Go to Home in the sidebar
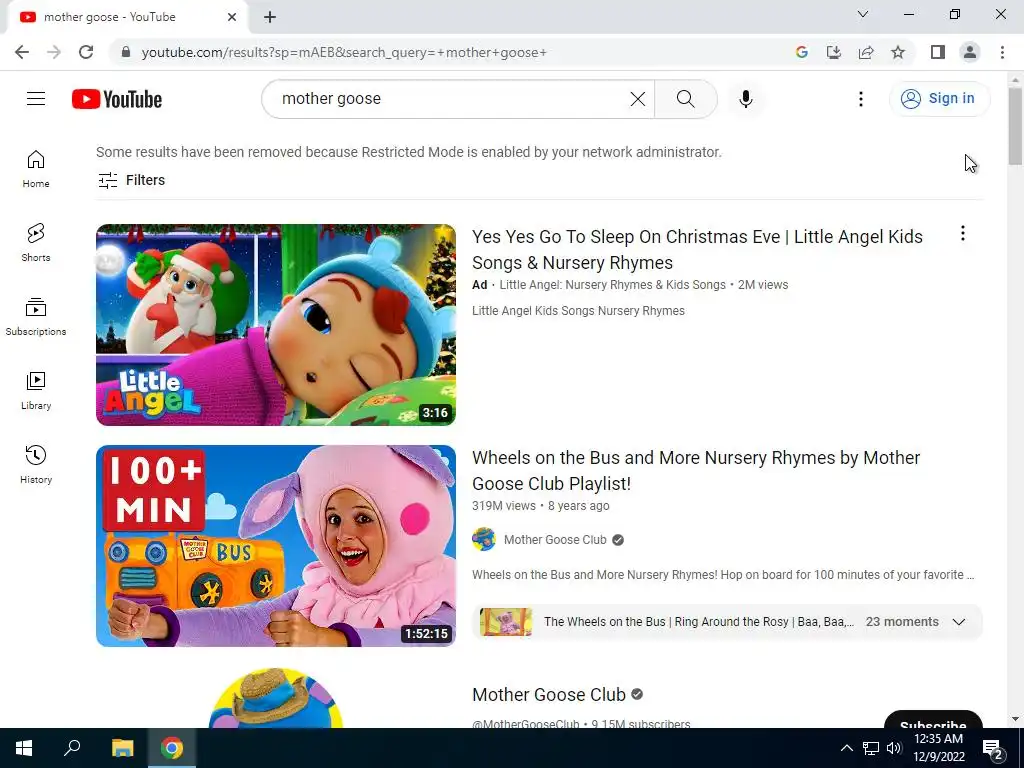Screen dimensions: 1024x768 click(x=36, y=169)
